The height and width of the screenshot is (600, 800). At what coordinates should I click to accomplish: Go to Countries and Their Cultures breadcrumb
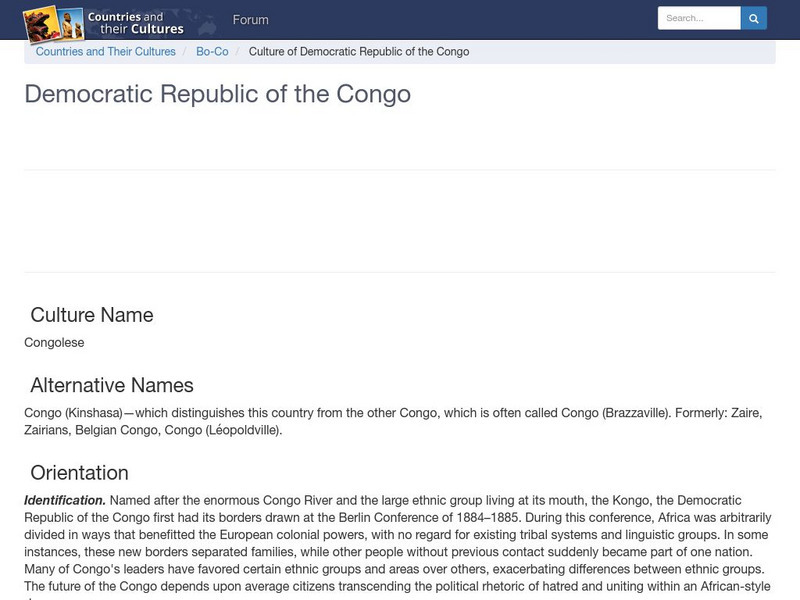[105, 52]
